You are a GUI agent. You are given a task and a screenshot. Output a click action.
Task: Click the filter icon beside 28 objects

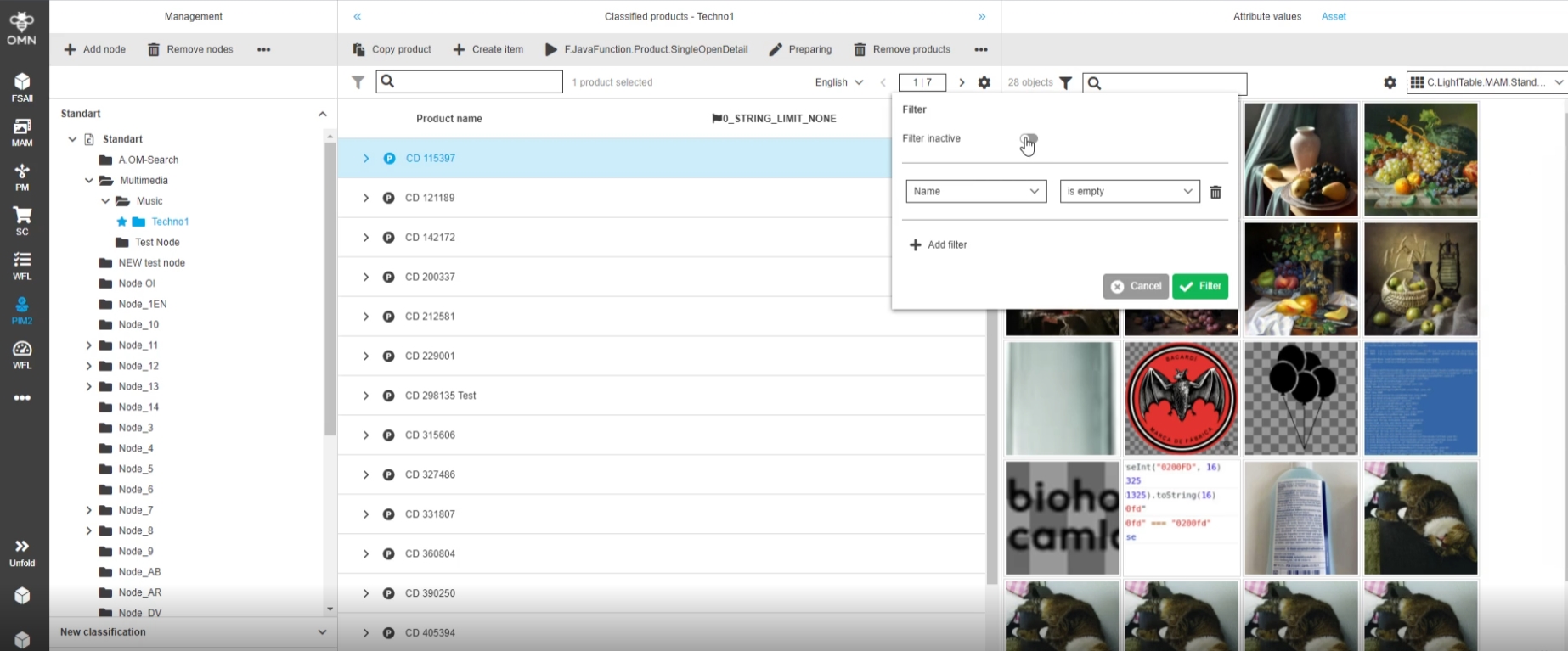pyautogui.click(x=1066, y=82)
